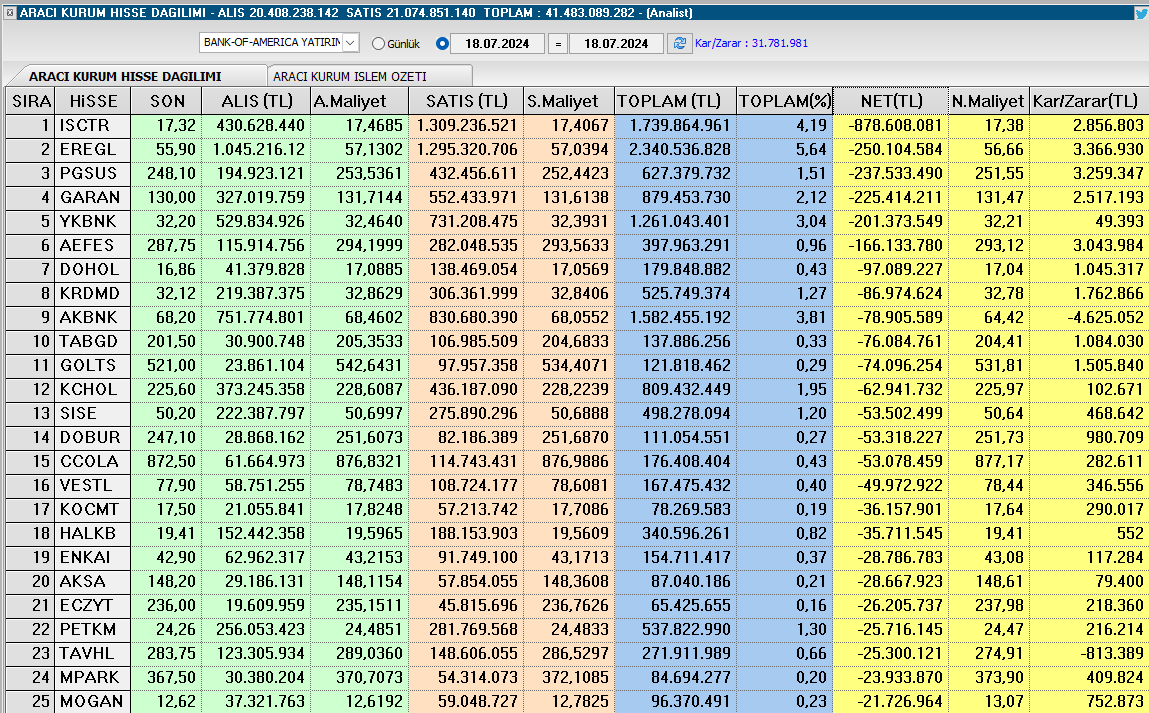Select the AEFES stock name cell
This screenshot has height=713, width=1149.
click(x=93, y=245)
